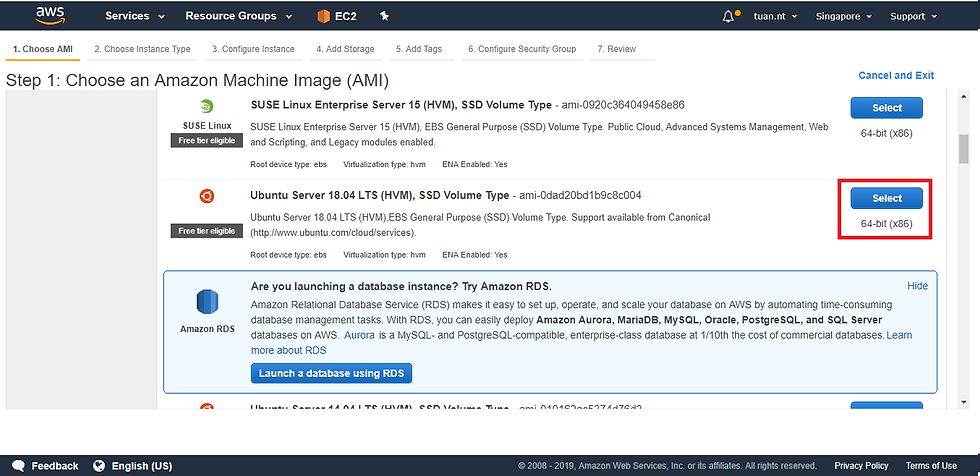This screenshot has height=476, width=980.
Task: Click the Ubuntu 18.04 Free tier eligible badge
Action: (207, 231)
